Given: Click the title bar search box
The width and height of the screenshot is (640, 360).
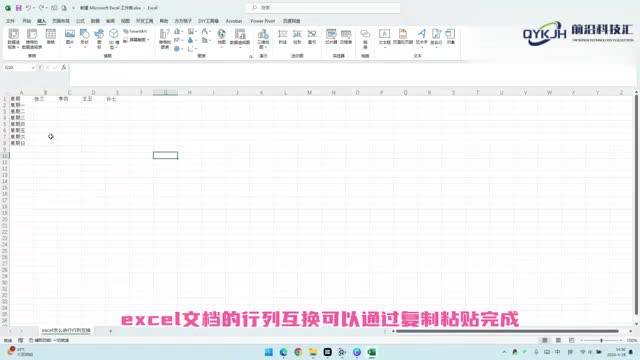Looking at the screenshot, I should point(323,8).
